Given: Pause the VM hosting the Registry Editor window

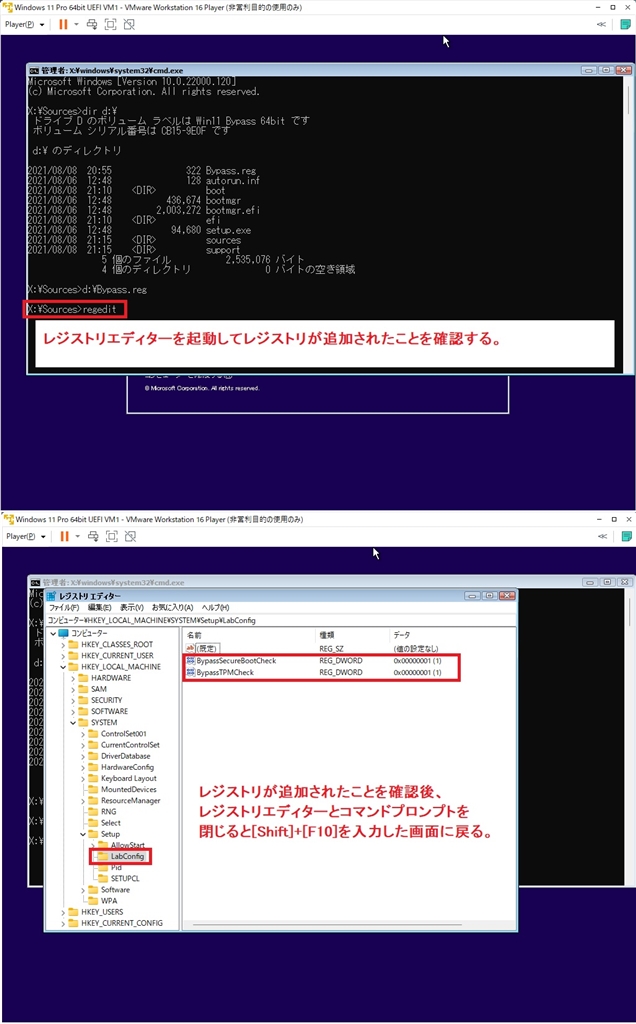Looking at the screenshot, I should coord(64,536).
